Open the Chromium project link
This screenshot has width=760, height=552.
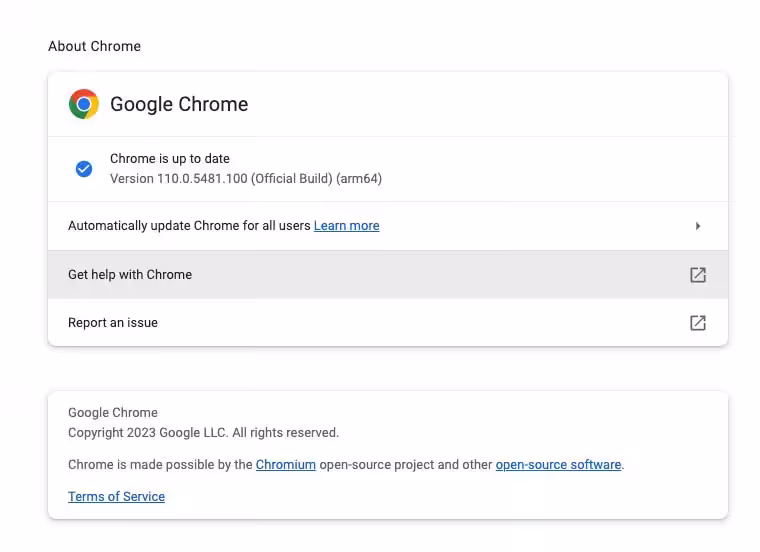tap(285, 464)
